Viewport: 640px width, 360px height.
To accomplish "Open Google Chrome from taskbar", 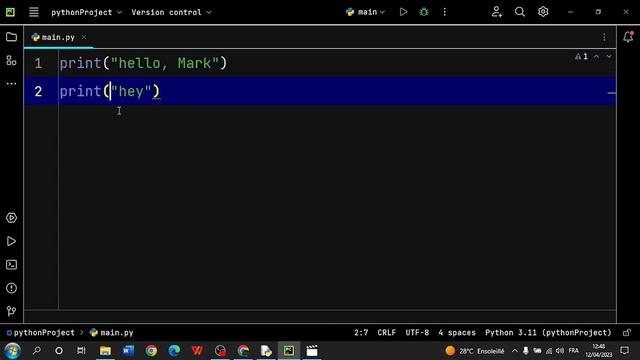I will (151, 351).
